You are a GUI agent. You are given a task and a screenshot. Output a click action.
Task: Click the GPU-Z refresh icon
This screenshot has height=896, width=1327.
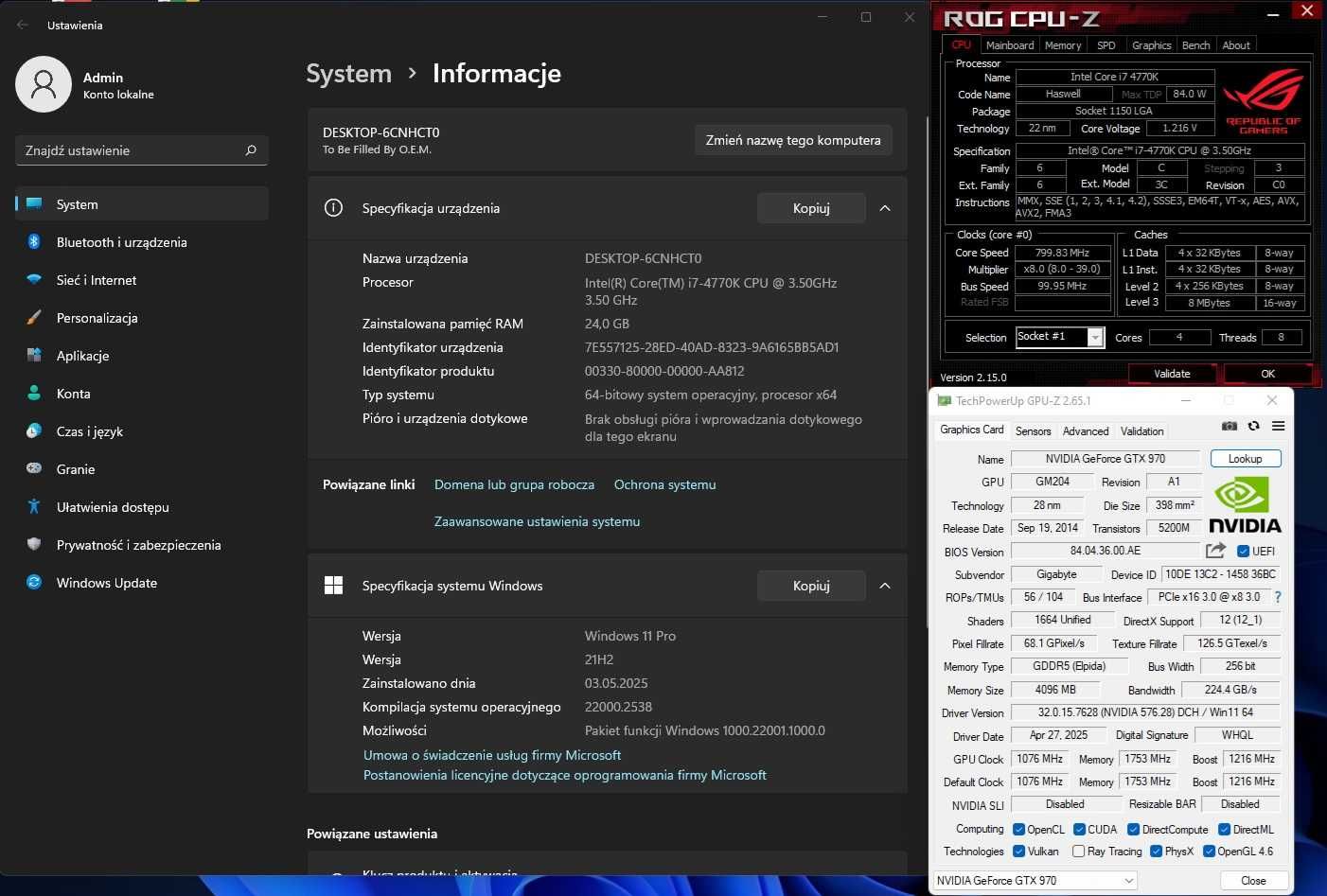pos(1253,426)
